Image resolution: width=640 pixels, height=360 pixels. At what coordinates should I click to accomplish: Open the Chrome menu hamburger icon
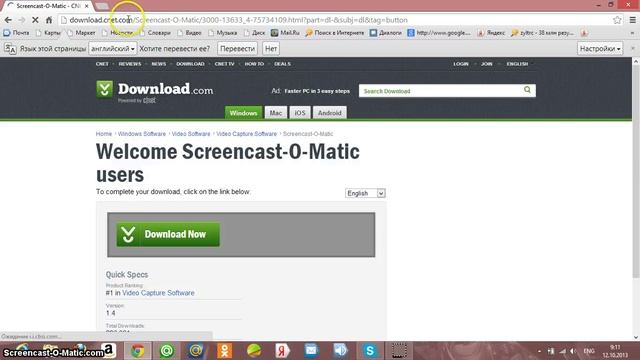coord(633,20)
